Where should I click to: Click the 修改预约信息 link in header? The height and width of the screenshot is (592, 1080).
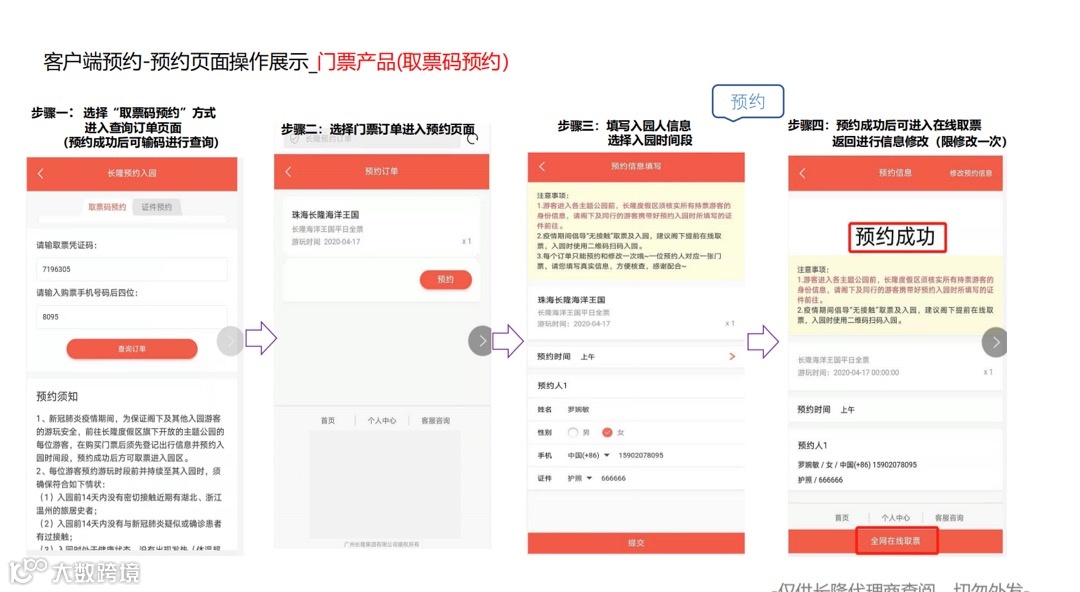pyautogui.click(x=970, y=173)
